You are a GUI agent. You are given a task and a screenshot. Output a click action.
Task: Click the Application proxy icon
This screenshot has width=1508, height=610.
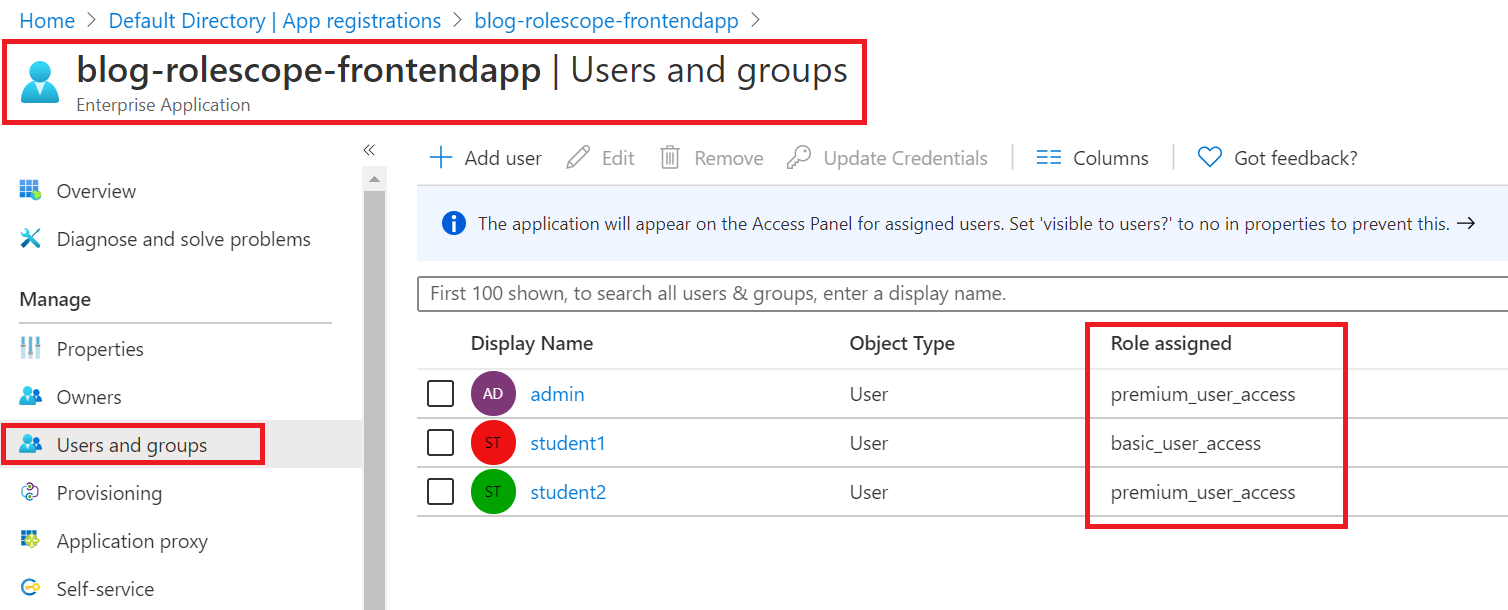tap(30, 540)
